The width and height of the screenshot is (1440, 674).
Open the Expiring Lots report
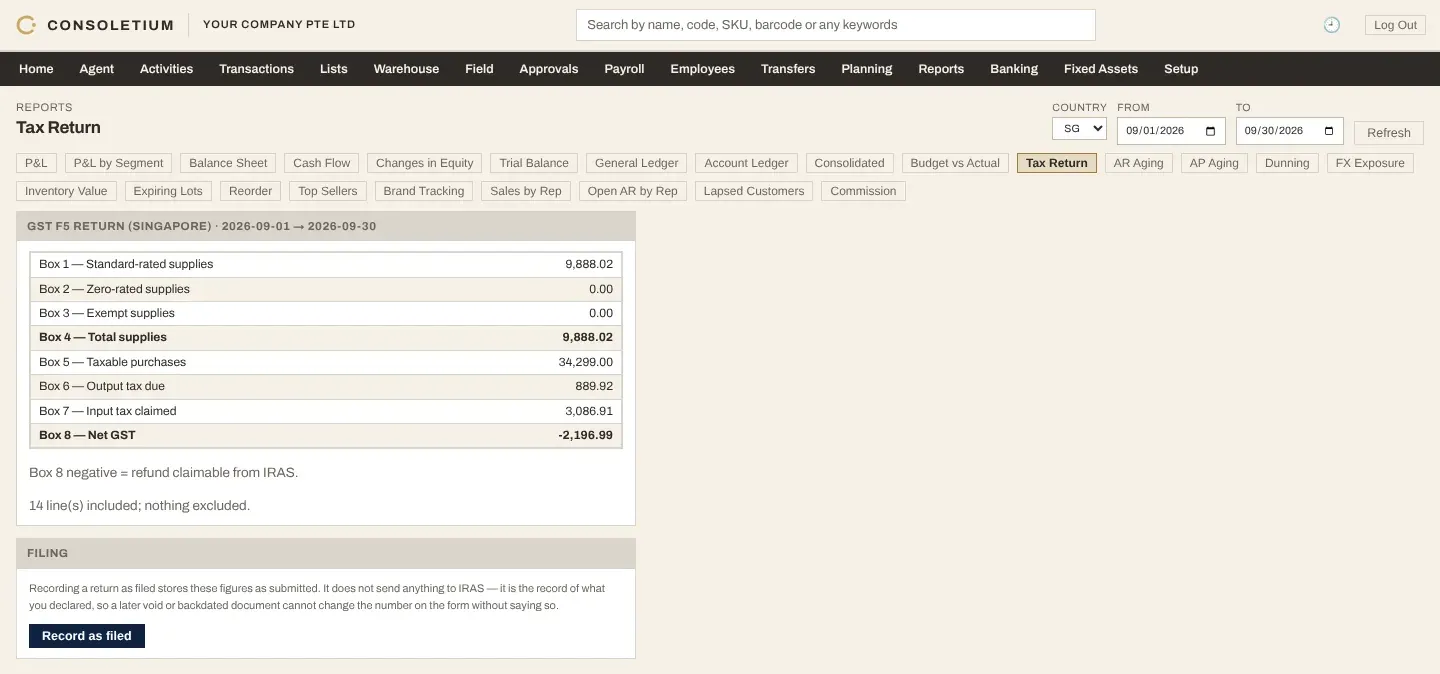168,191
